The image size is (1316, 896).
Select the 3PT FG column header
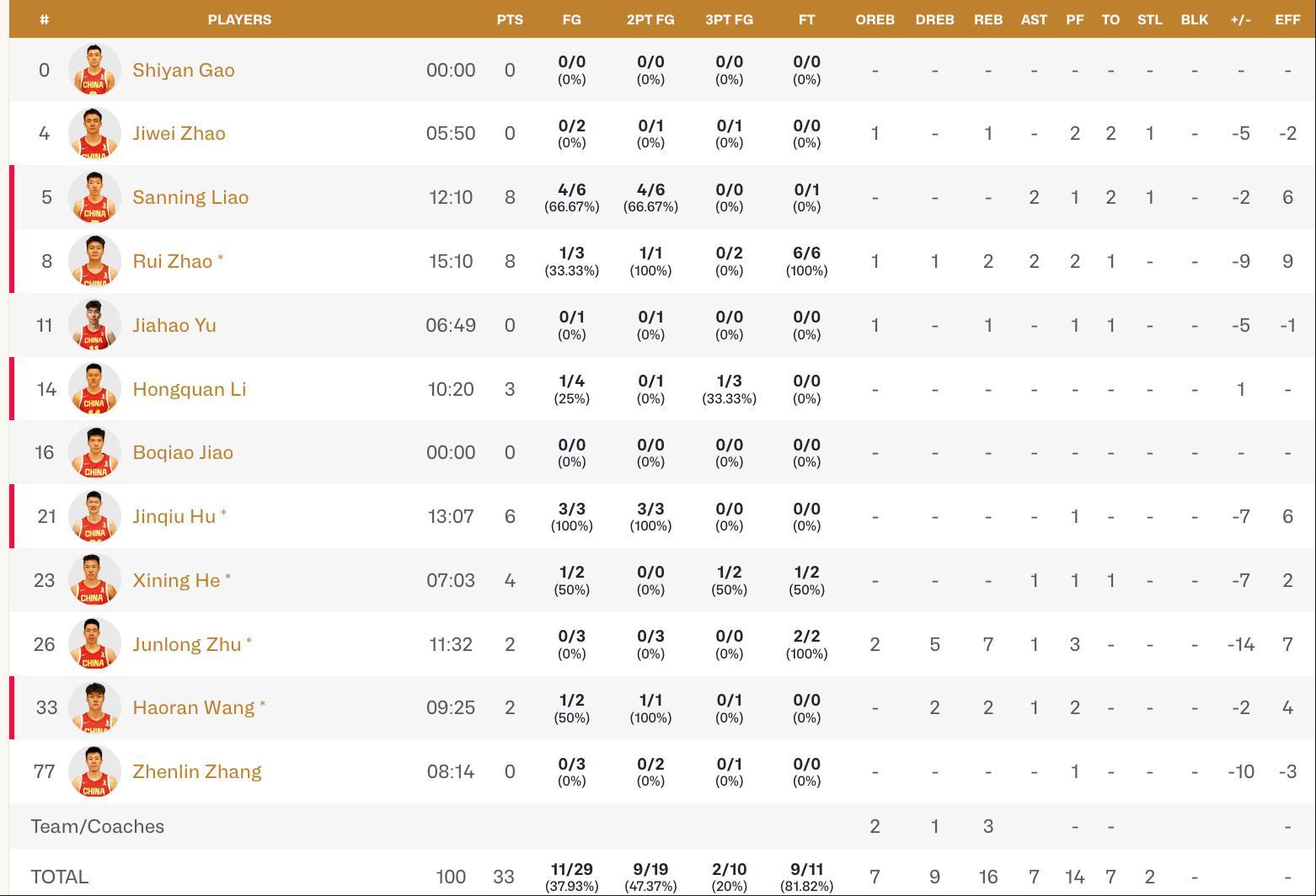[729, 19]
